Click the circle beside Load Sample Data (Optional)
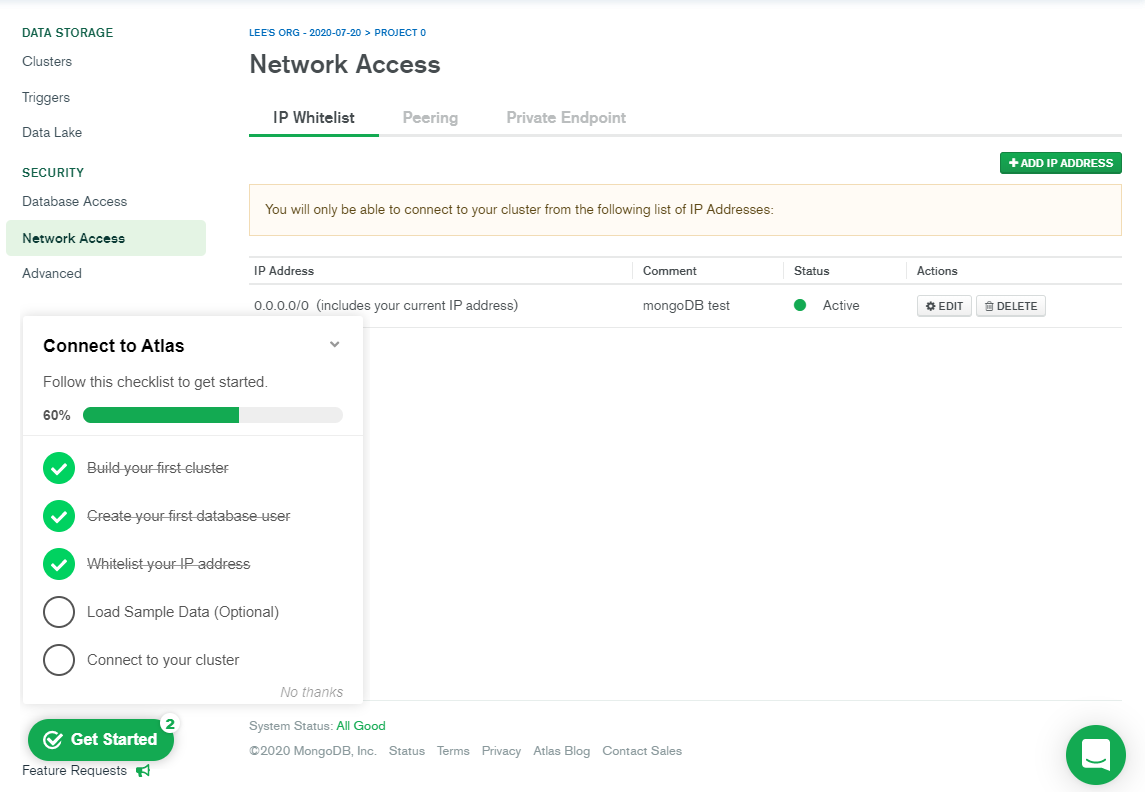The image size is (1145, 792). coord(59,612)
